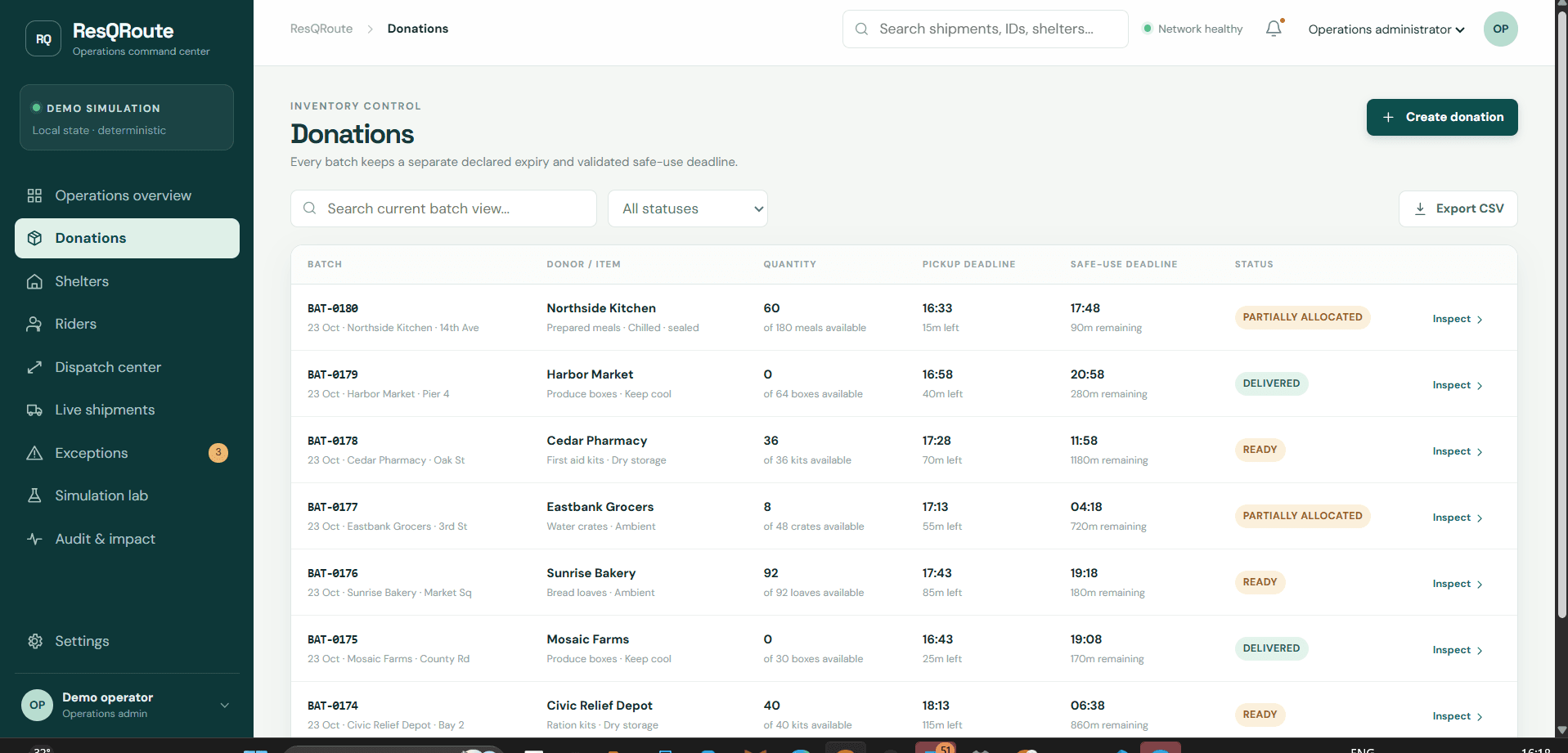This screenshot has height=753, width=1568.
Task: Inspect the Sunrise Bakery batch BAT-0176
Action: (x=1458, y=584)
